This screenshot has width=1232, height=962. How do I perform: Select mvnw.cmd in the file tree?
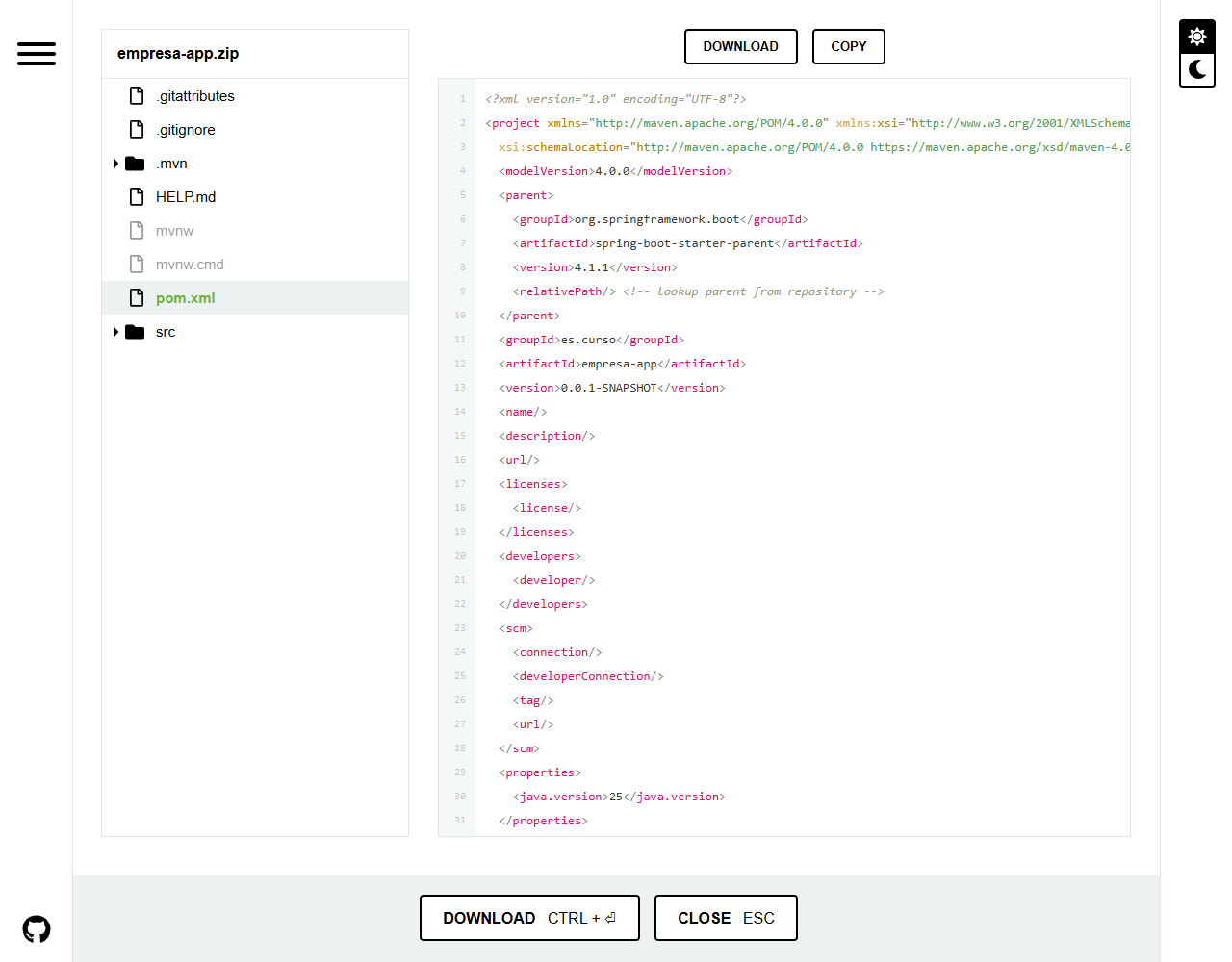click(190, 265)
